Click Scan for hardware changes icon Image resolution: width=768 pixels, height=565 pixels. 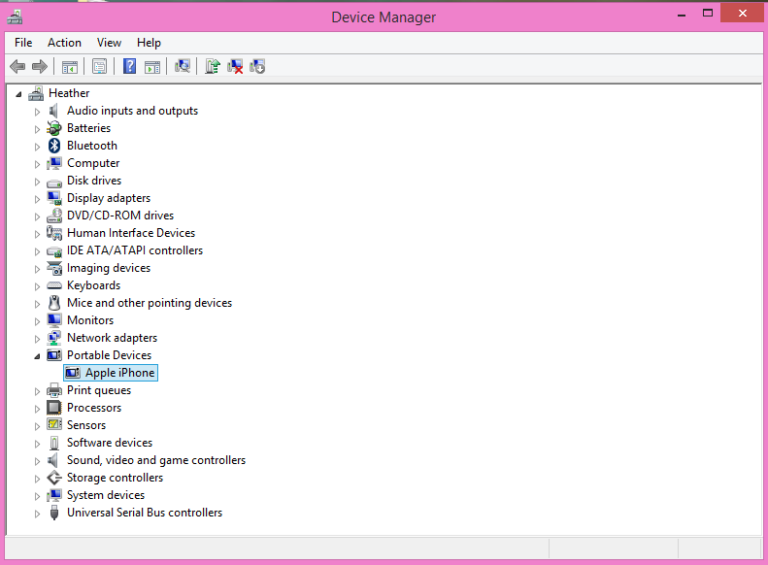pos(182,67)
